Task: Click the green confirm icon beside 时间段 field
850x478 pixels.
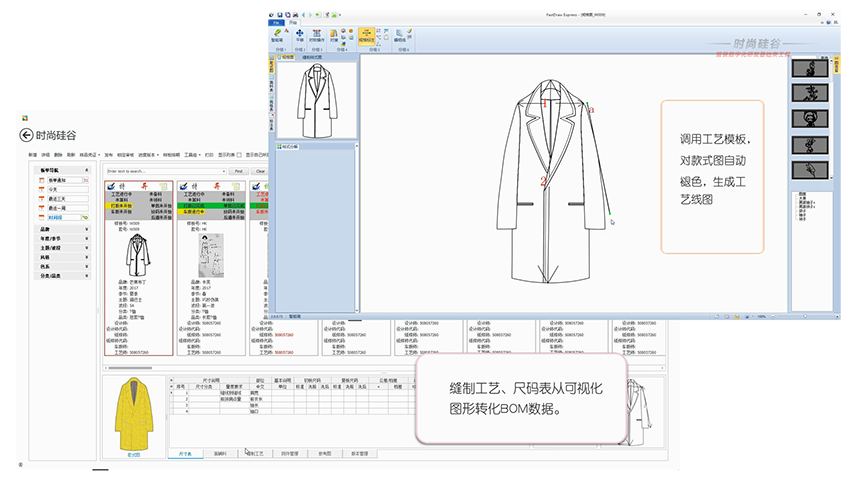Action: point(85,217)
